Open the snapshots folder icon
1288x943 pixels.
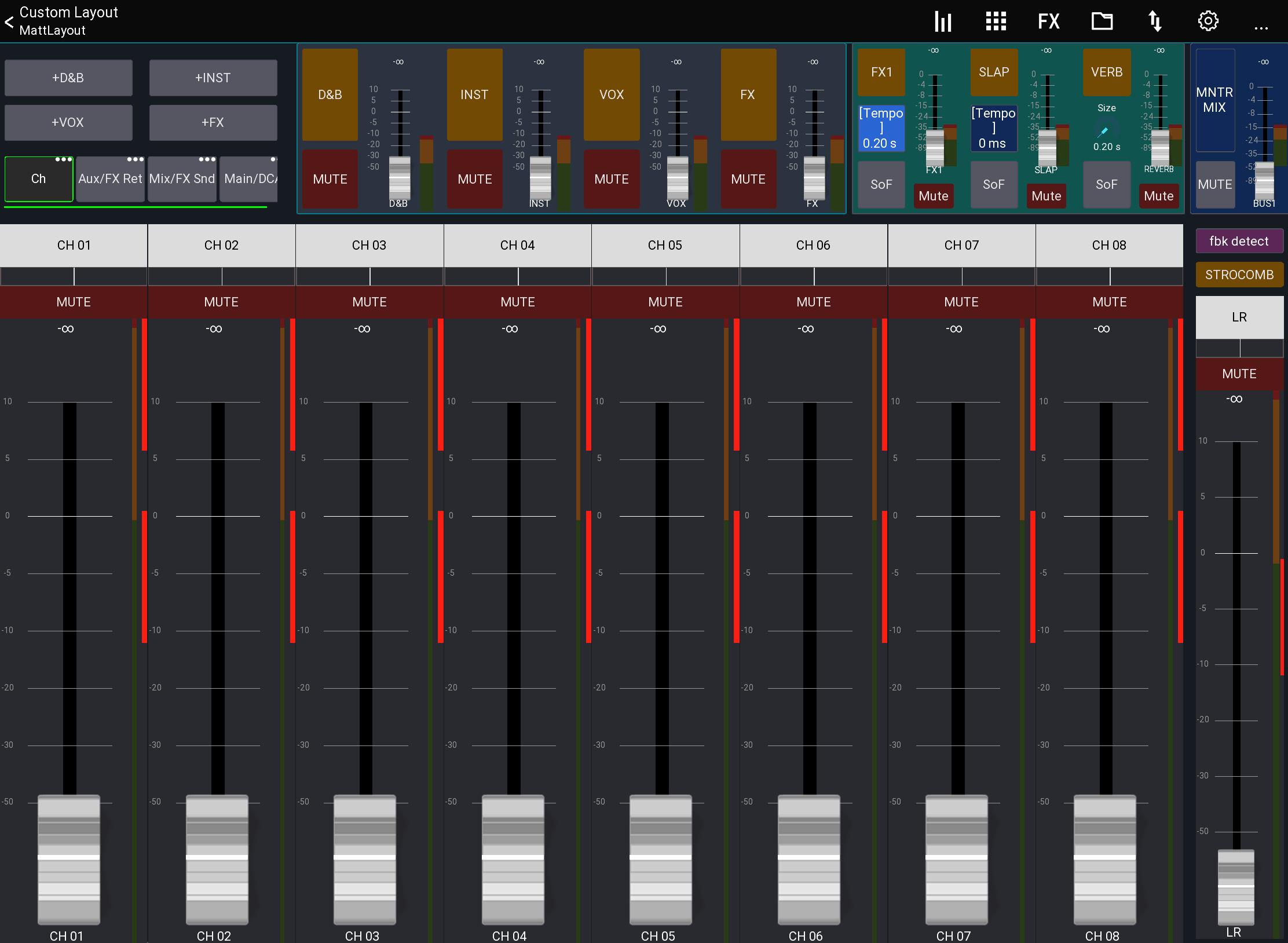click(1102, 21)
